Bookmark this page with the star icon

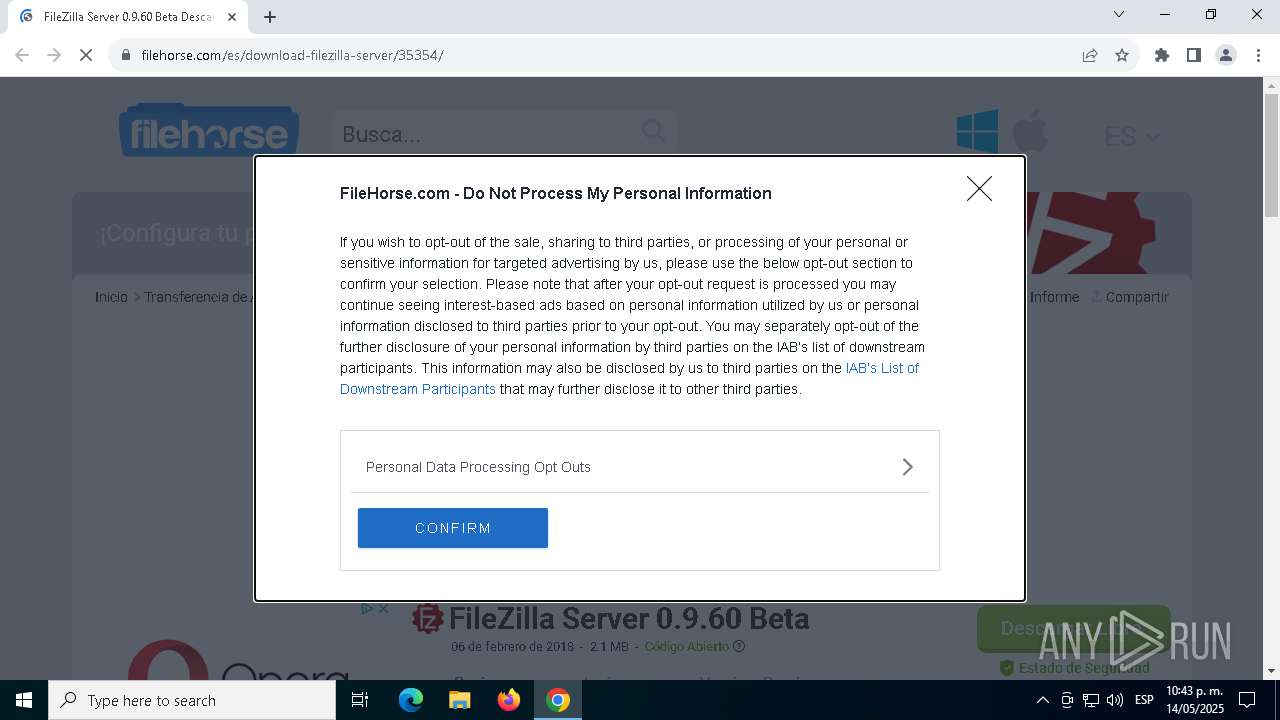pyautogui.click(x=1122, y=55)
